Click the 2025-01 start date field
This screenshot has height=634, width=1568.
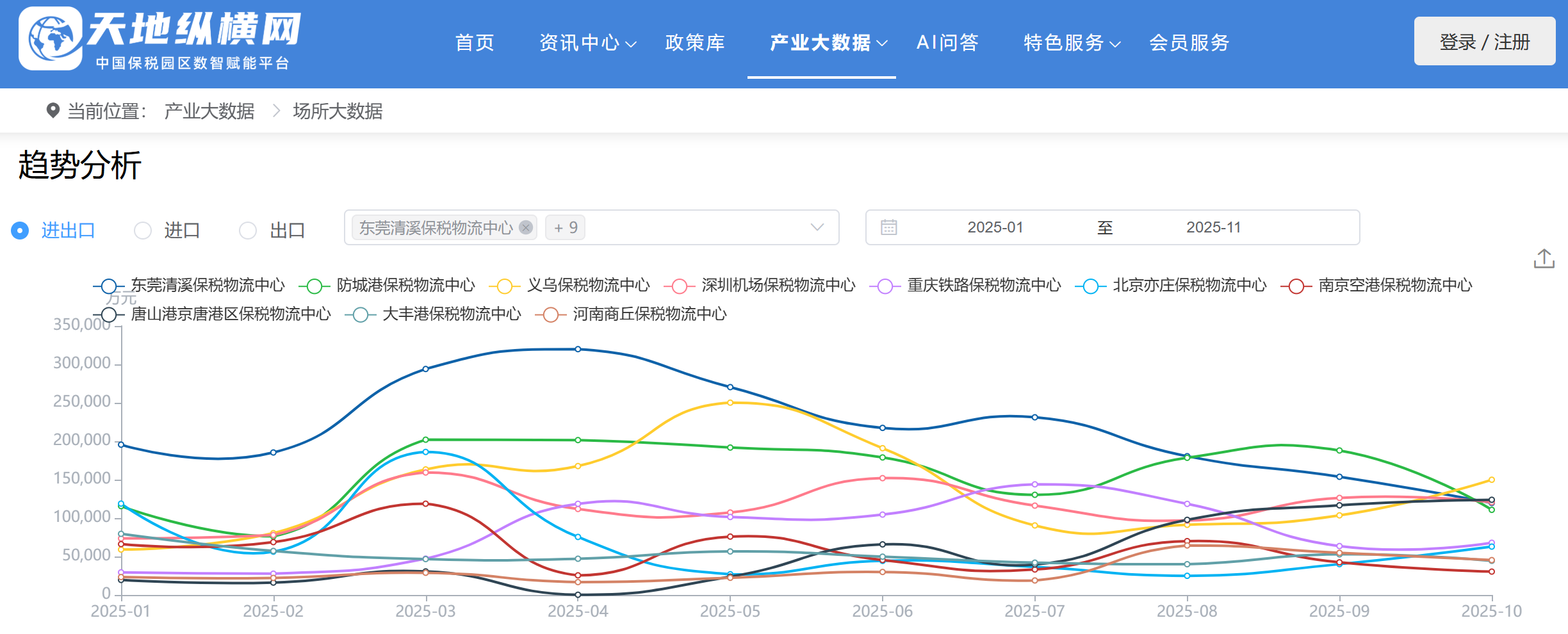point(995,227)
